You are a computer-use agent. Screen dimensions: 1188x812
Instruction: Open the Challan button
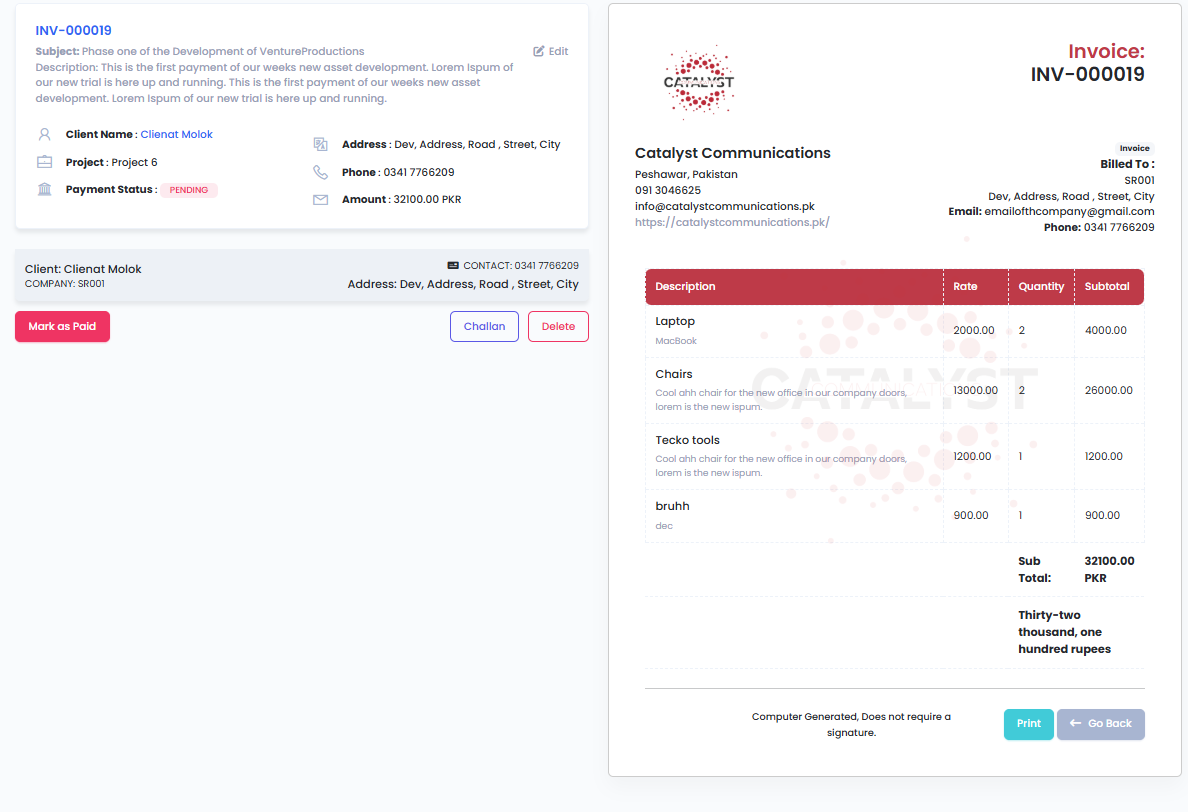484,326
